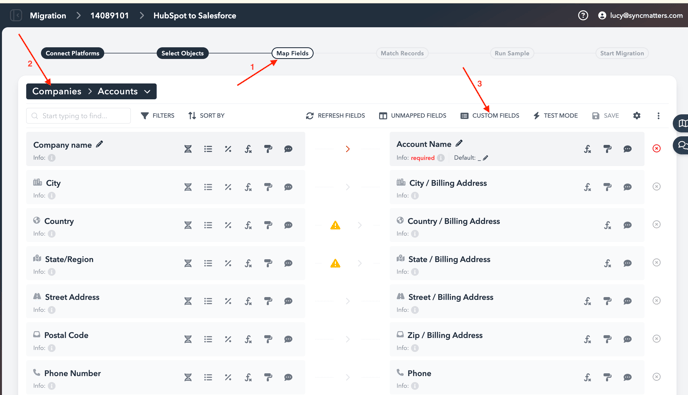Viewport: 688px width, 395px height.
Task: Remove the Country / Billing Address mapping
Action: (656, 224)
